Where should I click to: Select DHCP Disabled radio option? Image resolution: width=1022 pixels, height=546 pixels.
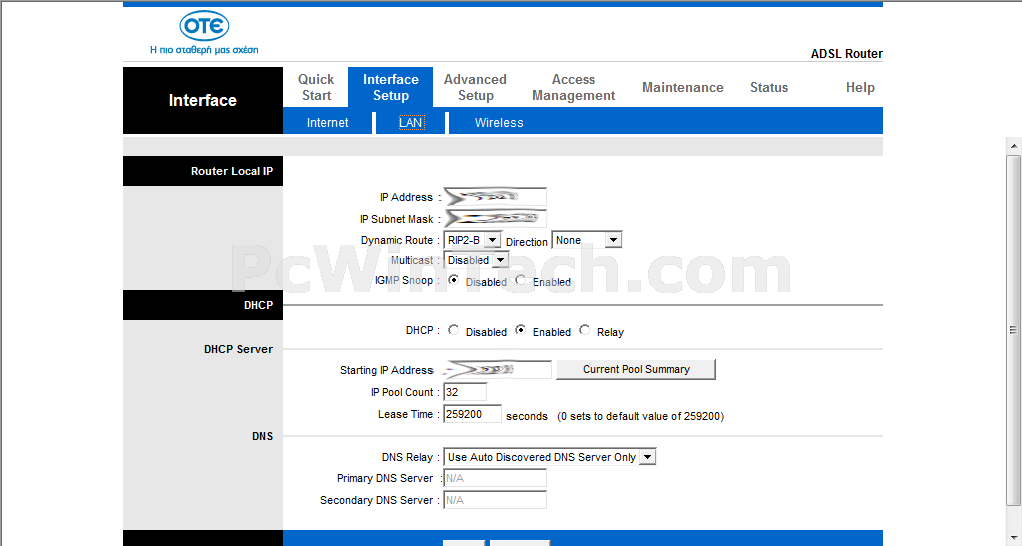tap(454, 330)
